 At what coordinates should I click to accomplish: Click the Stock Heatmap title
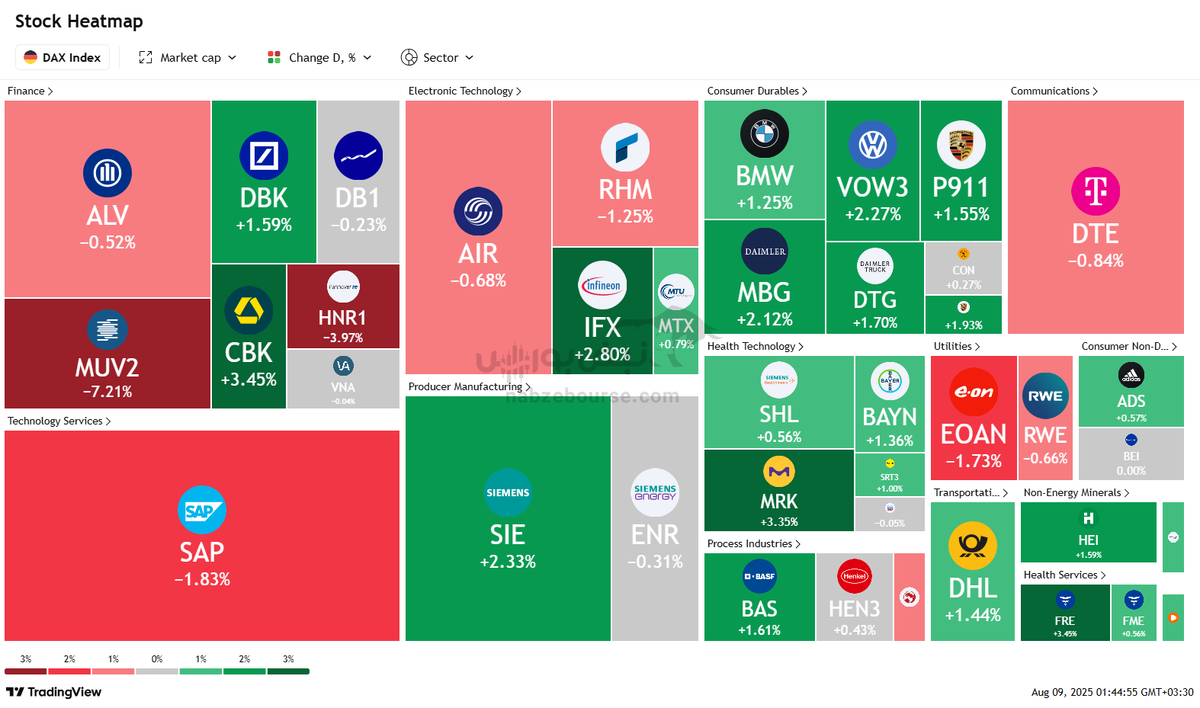pos(79,21)
